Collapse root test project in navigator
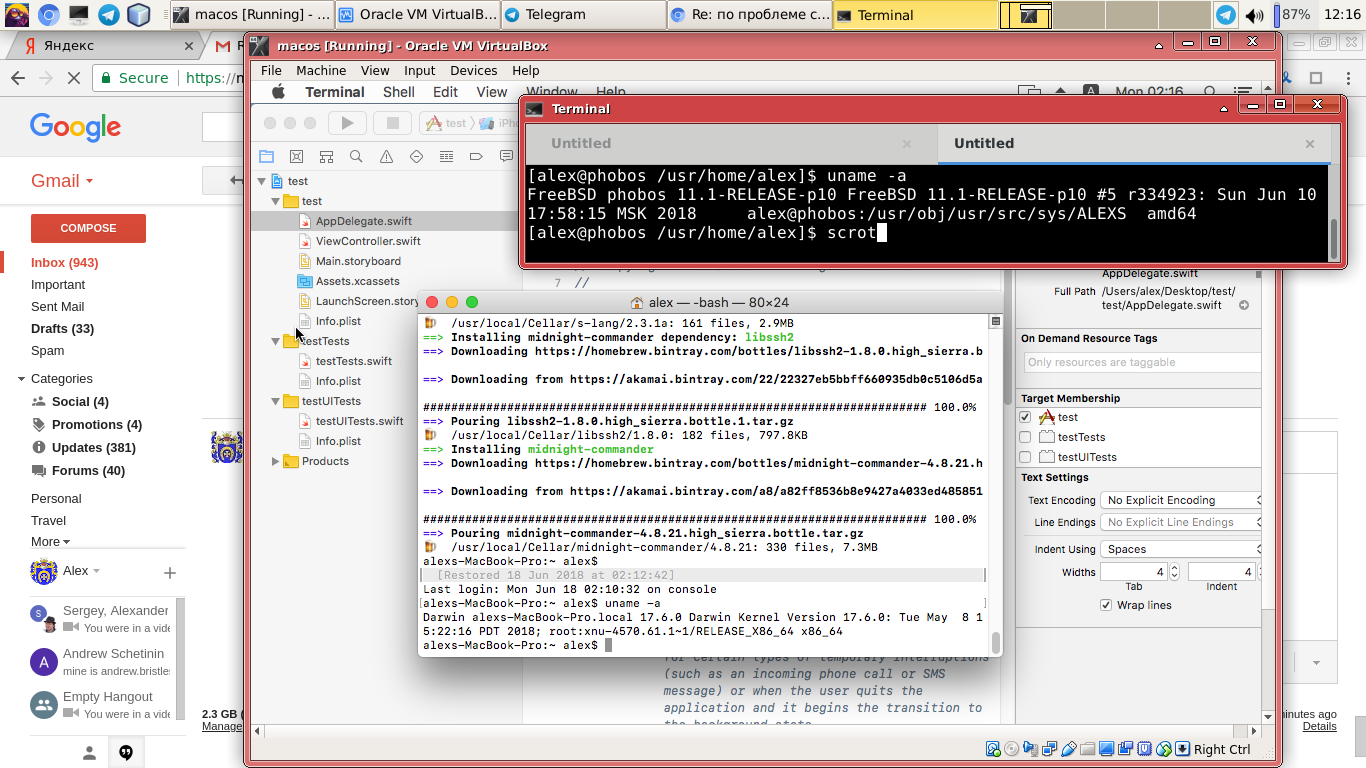1366x768 pixels. (262, 181)
